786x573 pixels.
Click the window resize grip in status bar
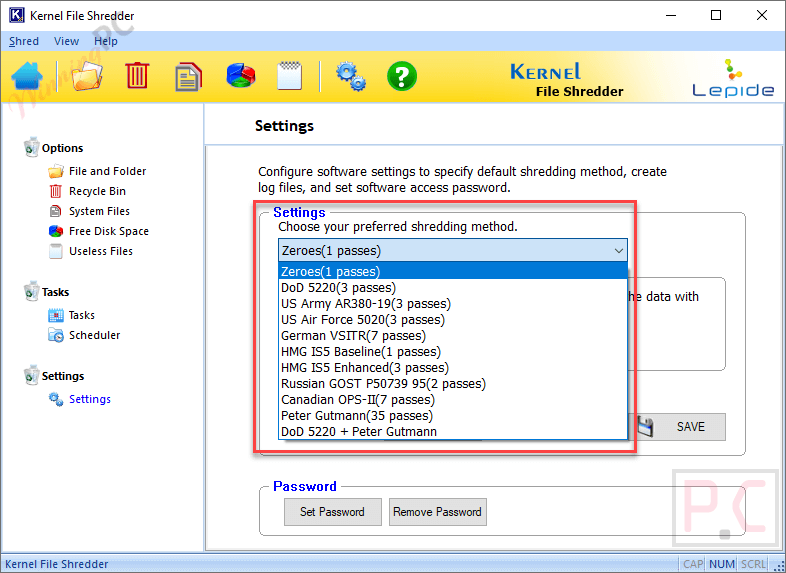click(x=778, y=566)
